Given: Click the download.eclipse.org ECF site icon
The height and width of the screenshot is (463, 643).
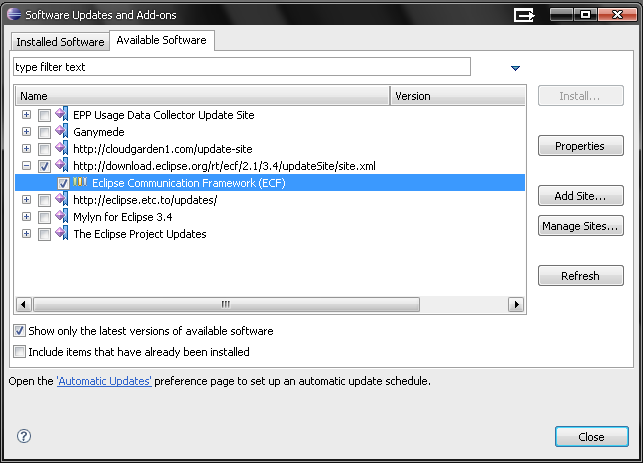Looking at the screenshot, I should click(62, 166).
